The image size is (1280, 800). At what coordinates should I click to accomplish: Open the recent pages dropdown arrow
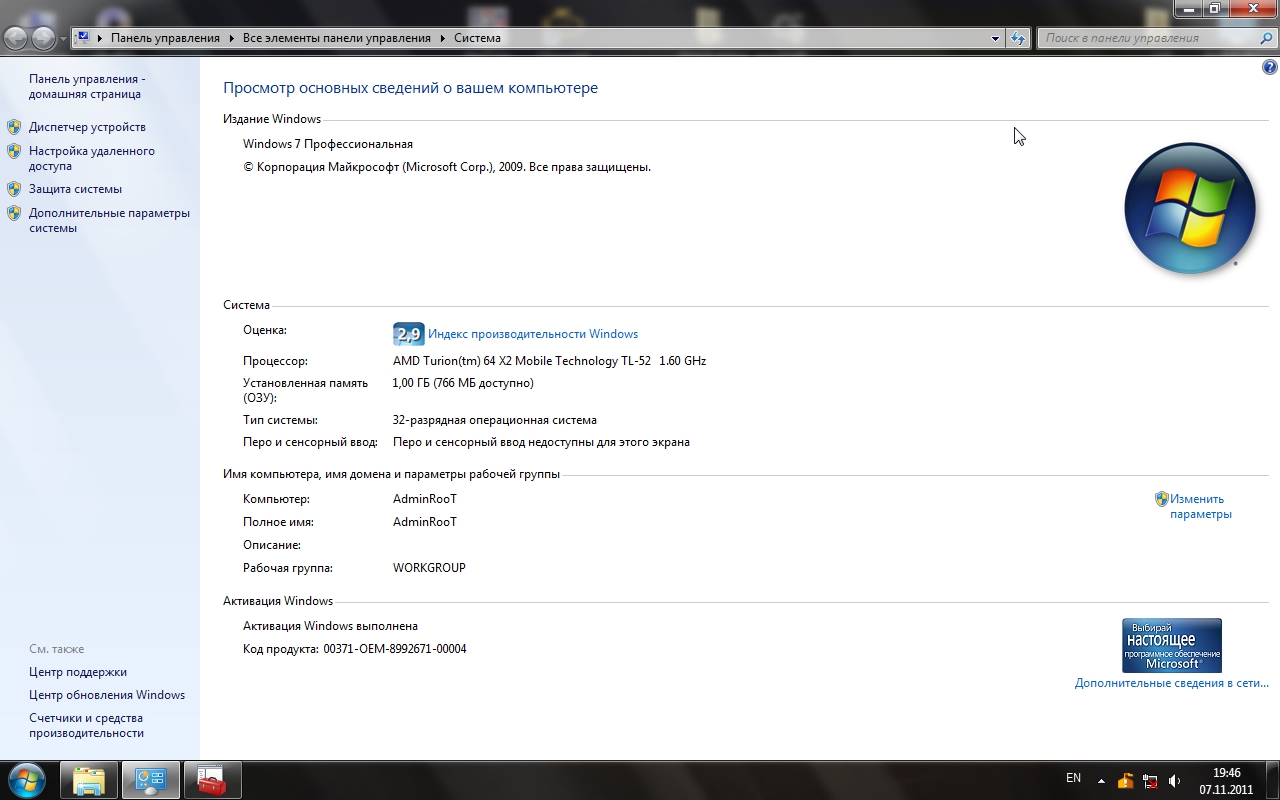point(64,39)
